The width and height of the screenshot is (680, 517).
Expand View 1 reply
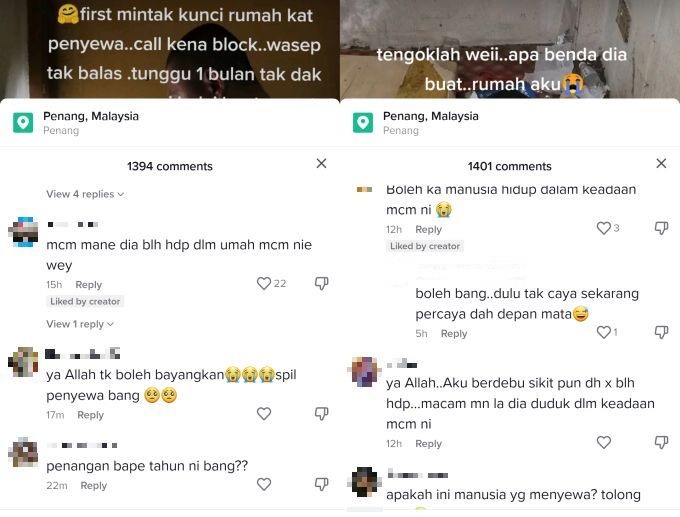click(80, 324)
